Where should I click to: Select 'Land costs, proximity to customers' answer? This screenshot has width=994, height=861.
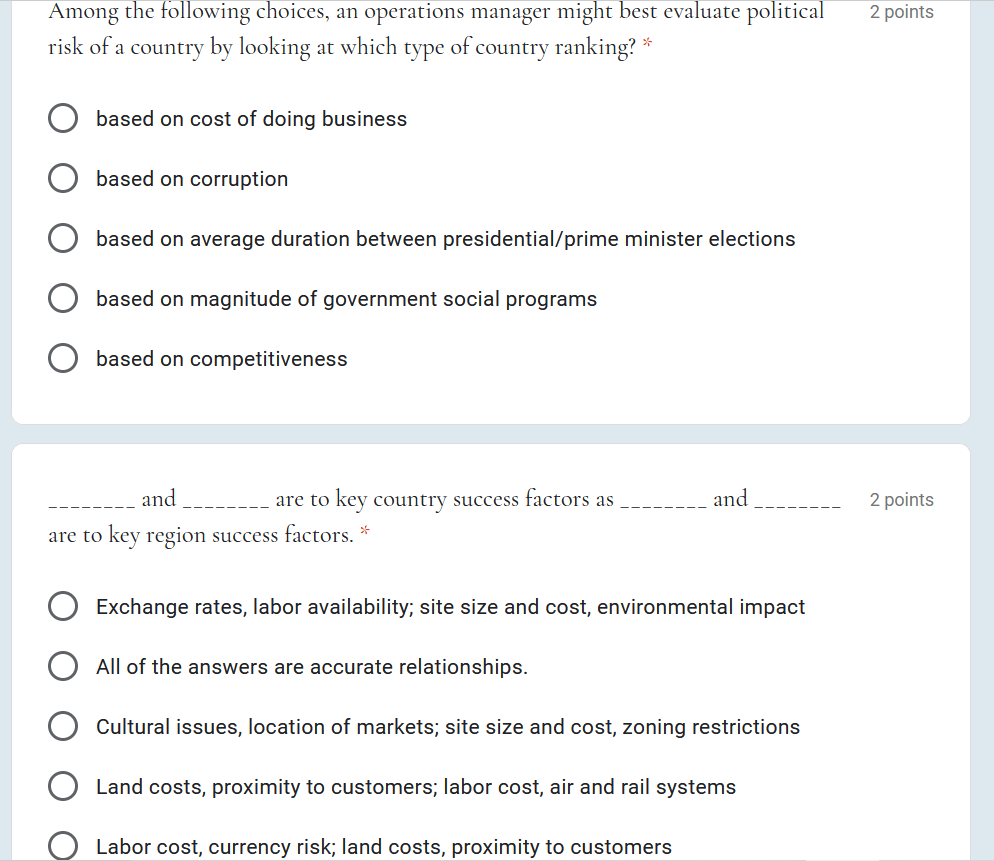pyautogui.click(x=63, y=786)
